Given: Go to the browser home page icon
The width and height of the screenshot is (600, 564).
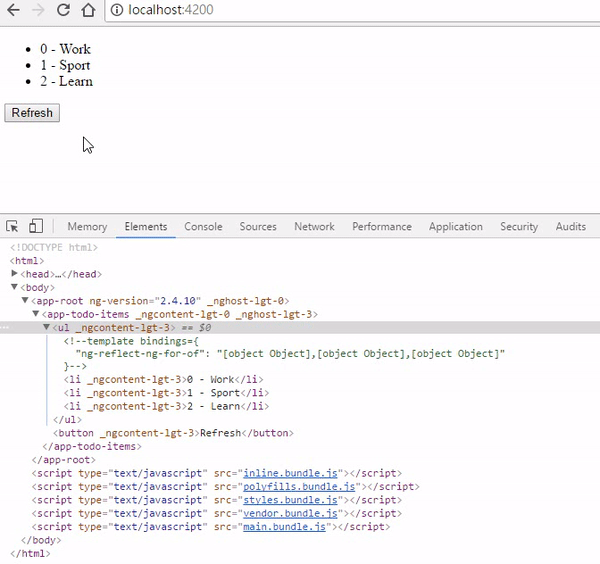Looking at the screenshot, I should tap(88, 10).
